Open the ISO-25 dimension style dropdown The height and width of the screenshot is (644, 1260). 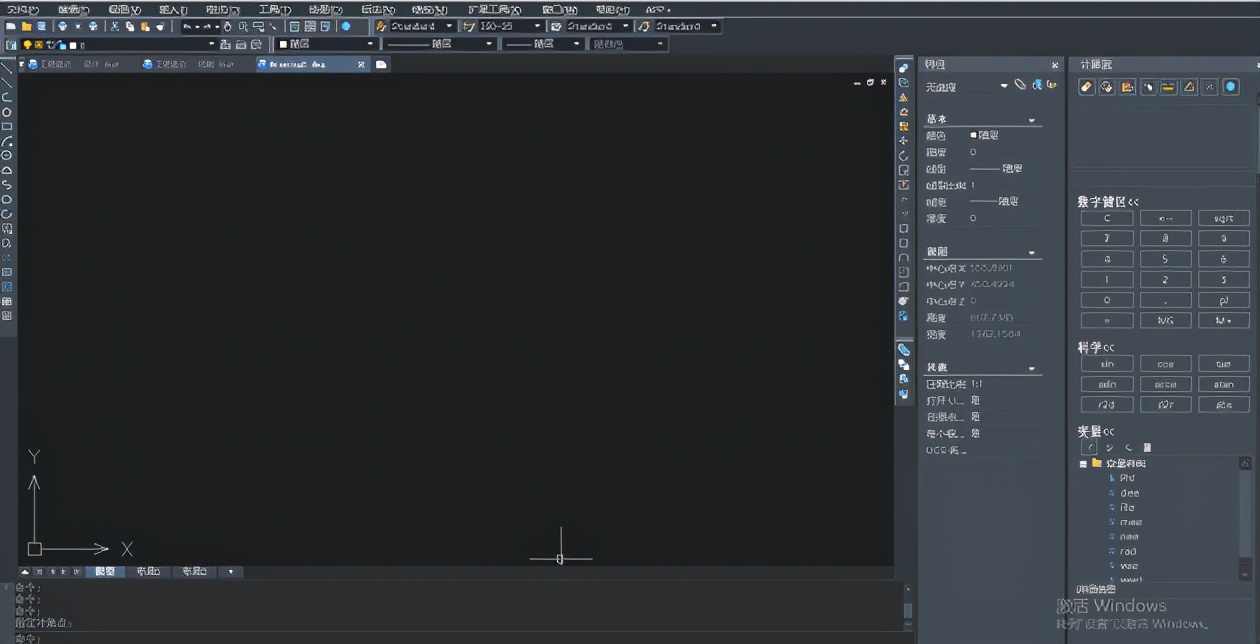[536, 26]
